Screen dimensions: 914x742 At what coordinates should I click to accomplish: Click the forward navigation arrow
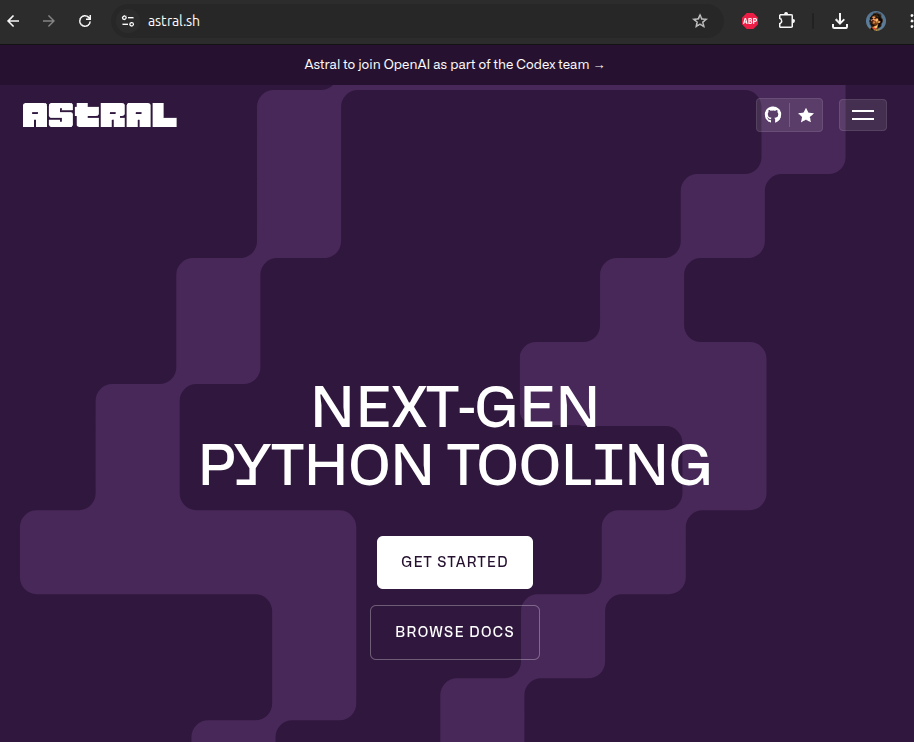coord(49,21)
